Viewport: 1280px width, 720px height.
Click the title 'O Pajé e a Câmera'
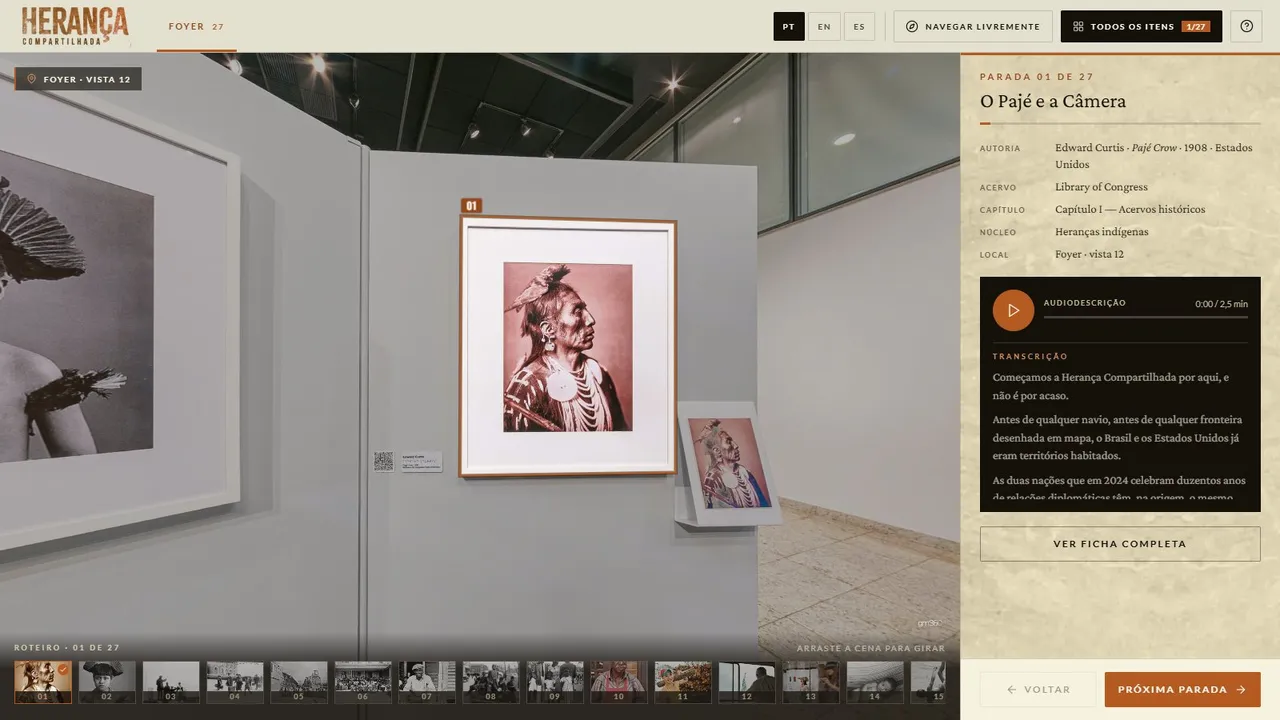click(1053, 101)
